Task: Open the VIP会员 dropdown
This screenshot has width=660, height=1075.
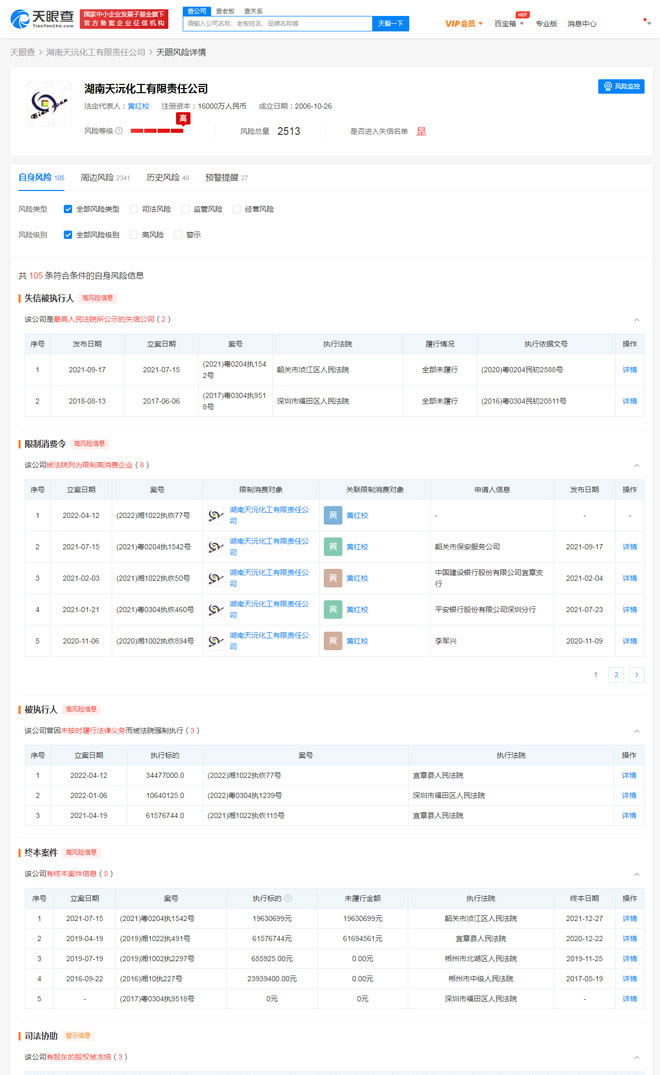Action: [464, 23]
